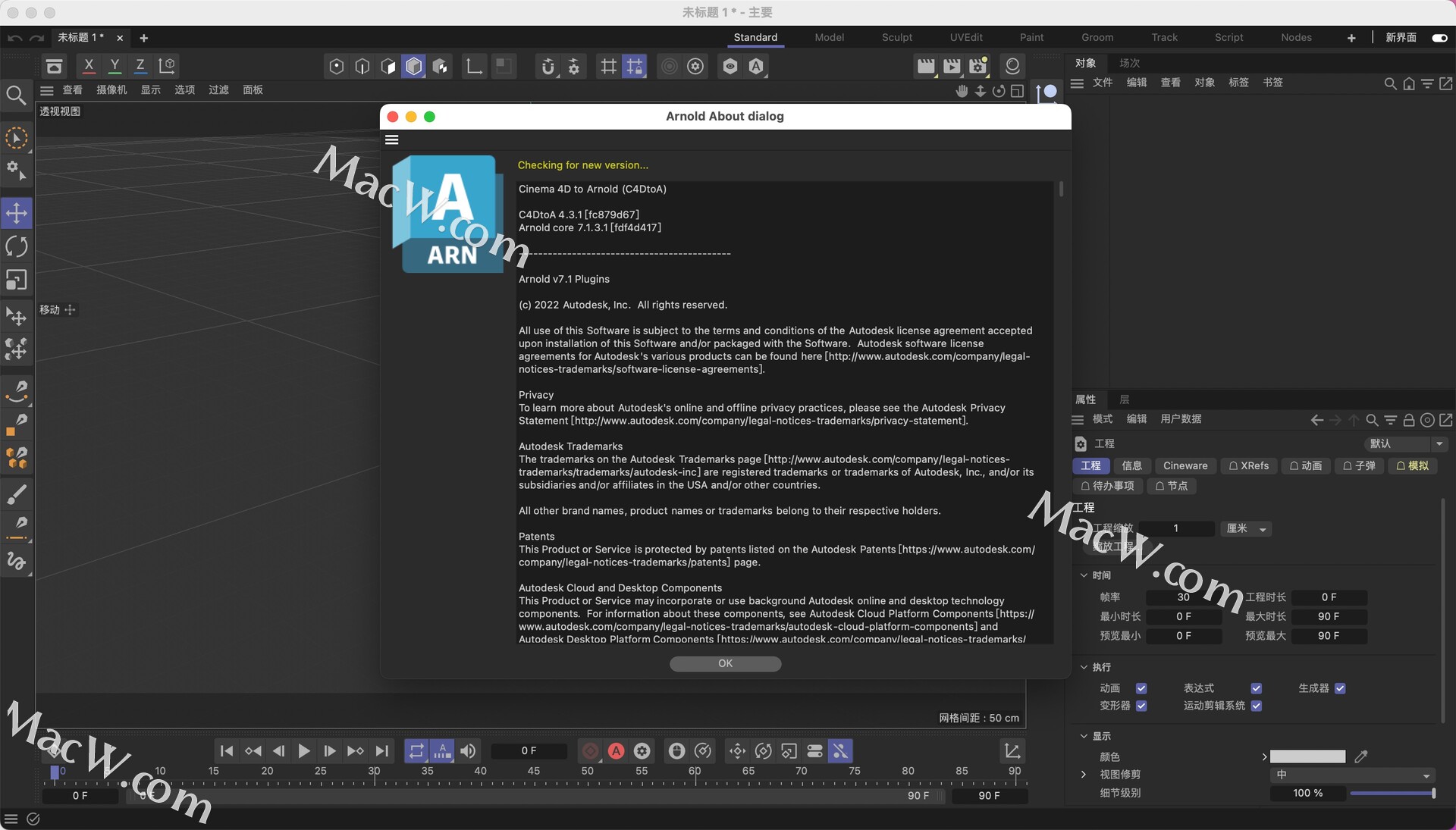
Task: Open the Arnold renderer toolbar icon
Action: (756, 67)
